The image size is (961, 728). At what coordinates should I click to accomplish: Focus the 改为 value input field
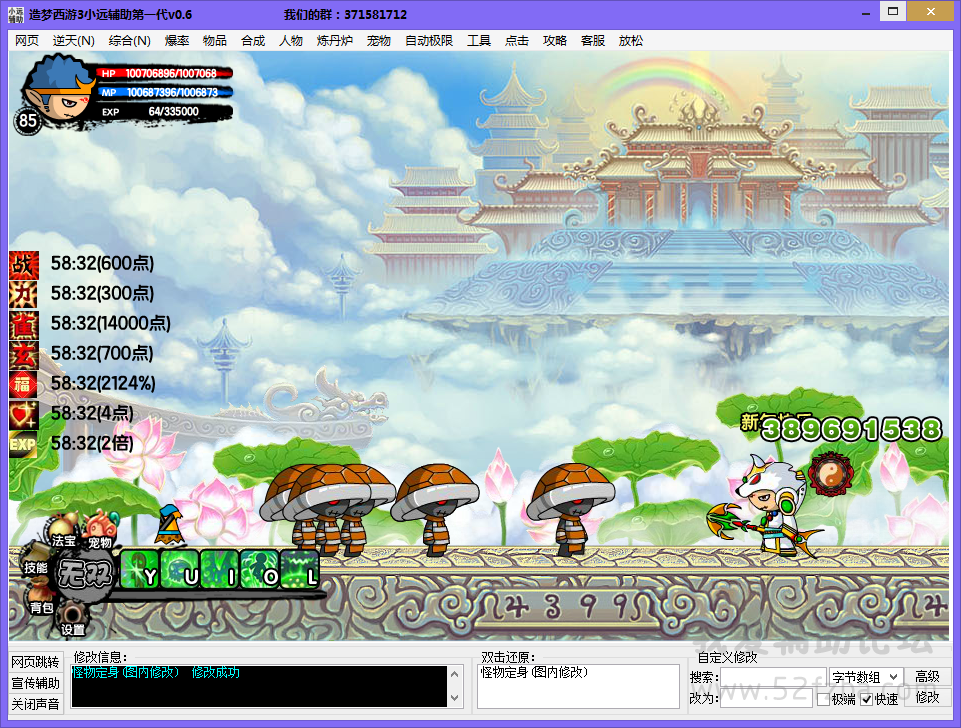(x=766, y=698)
